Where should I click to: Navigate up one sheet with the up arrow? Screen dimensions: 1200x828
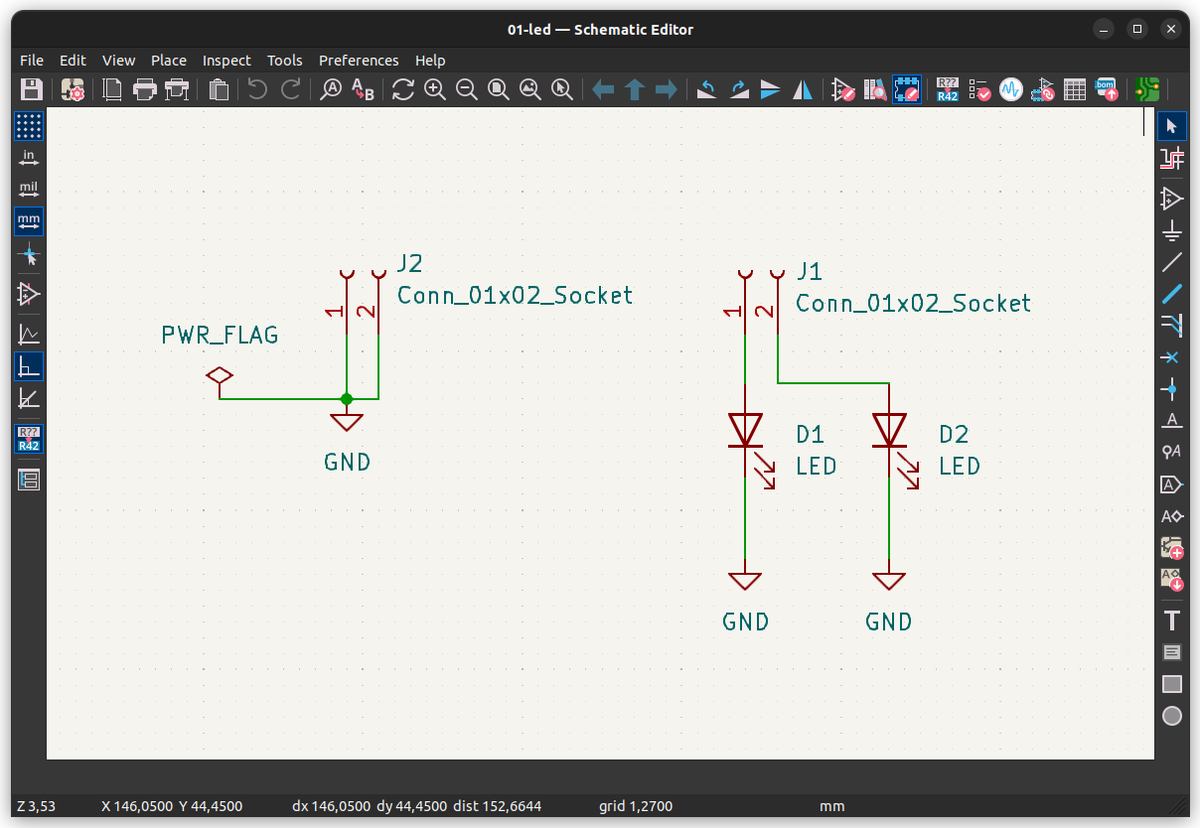tap(635, 90)
